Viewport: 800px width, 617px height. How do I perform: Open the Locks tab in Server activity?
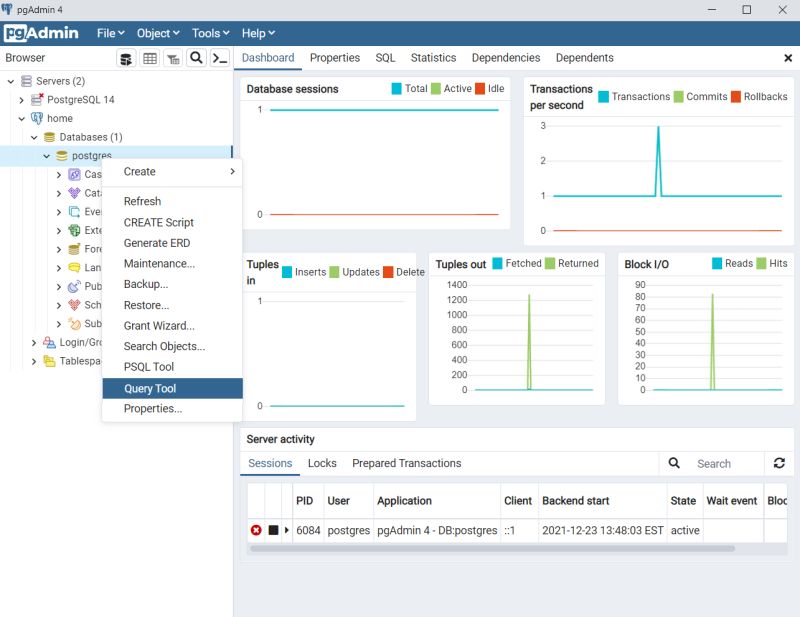322,463
